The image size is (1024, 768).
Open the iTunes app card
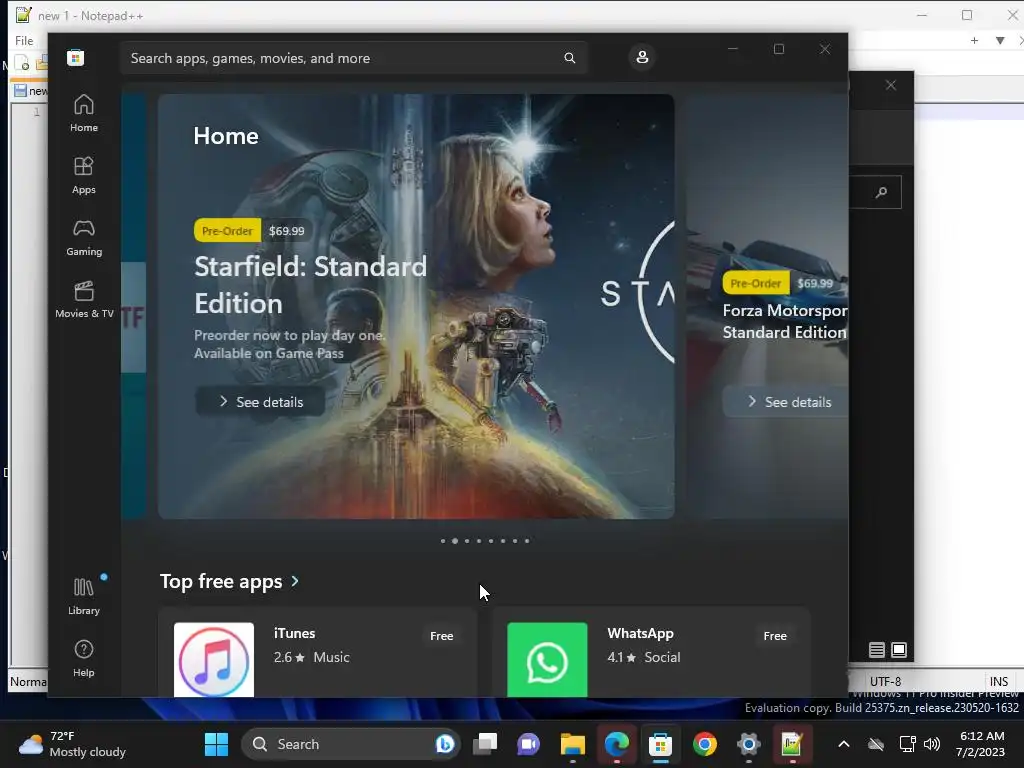[x=317, y=652]
